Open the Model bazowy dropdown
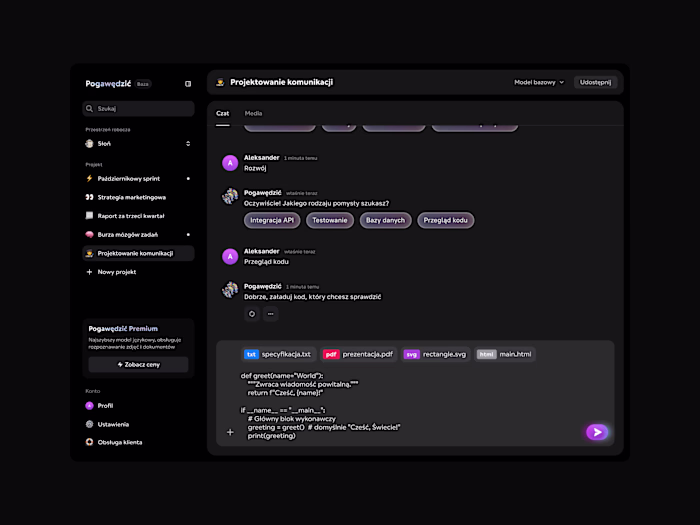This screenshot has height=525, width=700. 539,82
